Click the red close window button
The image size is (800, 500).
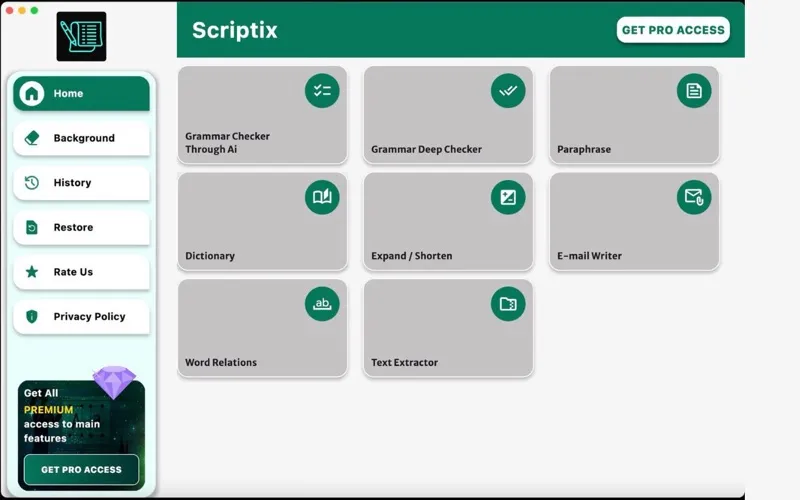tap(10, 10)
